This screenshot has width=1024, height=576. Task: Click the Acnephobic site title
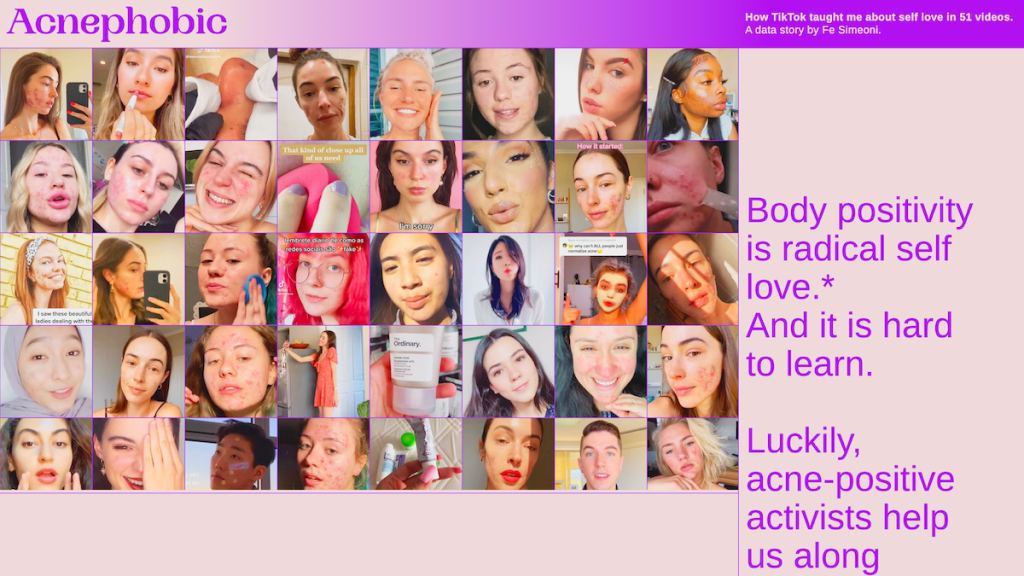(117, 22)
